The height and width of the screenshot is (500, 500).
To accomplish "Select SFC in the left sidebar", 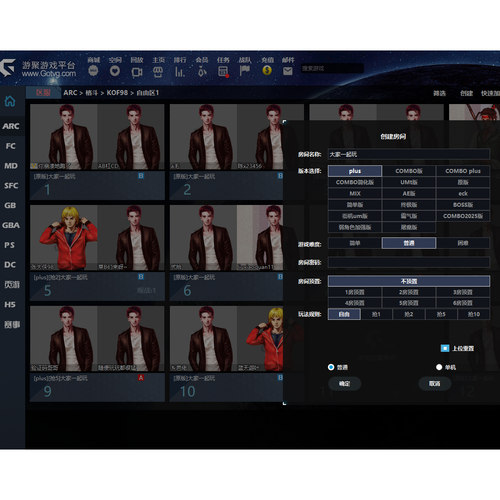I will tap(11, 186).
